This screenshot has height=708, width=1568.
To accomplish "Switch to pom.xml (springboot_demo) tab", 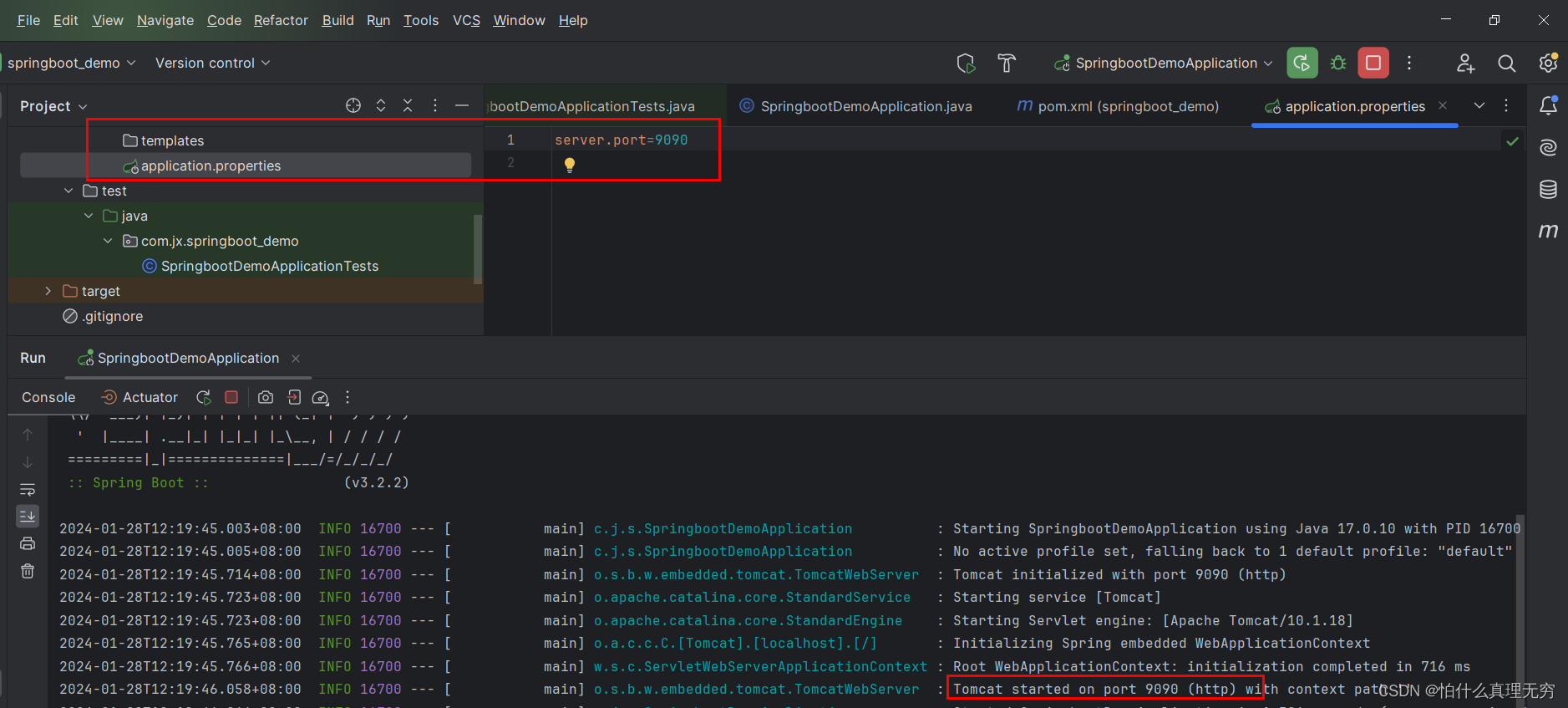I will pyautogui.click(x=1118, y=106).
